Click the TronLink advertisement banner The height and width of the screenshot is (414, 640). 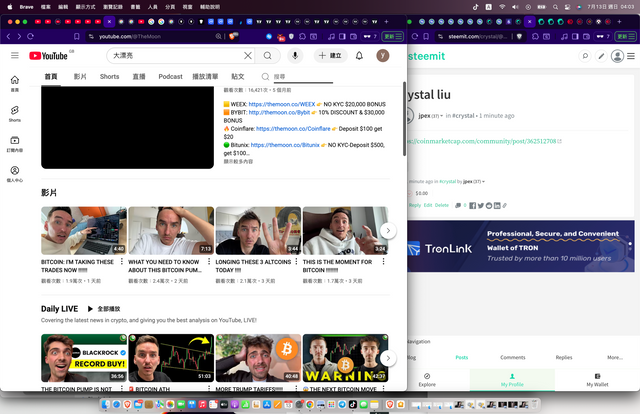pos(521,246)
